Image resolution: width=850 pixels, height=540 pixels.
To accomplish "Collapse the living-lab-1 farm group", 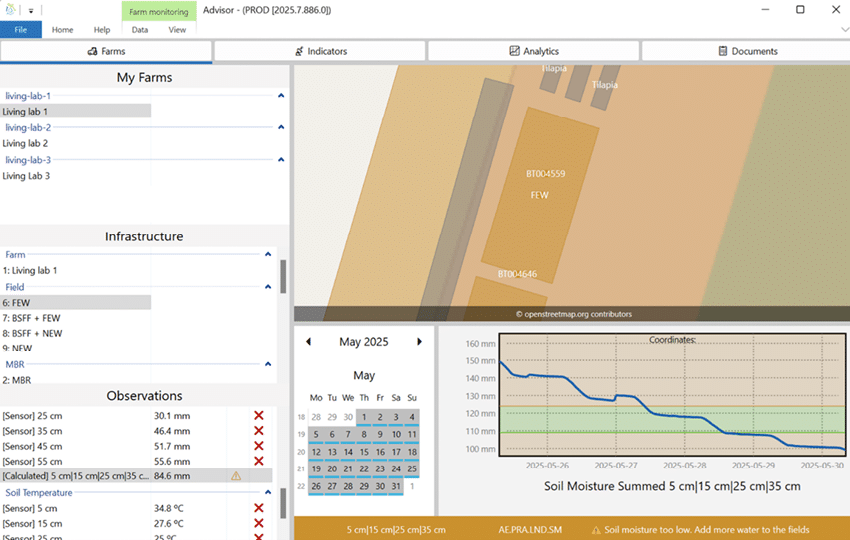I will point(281,96).
